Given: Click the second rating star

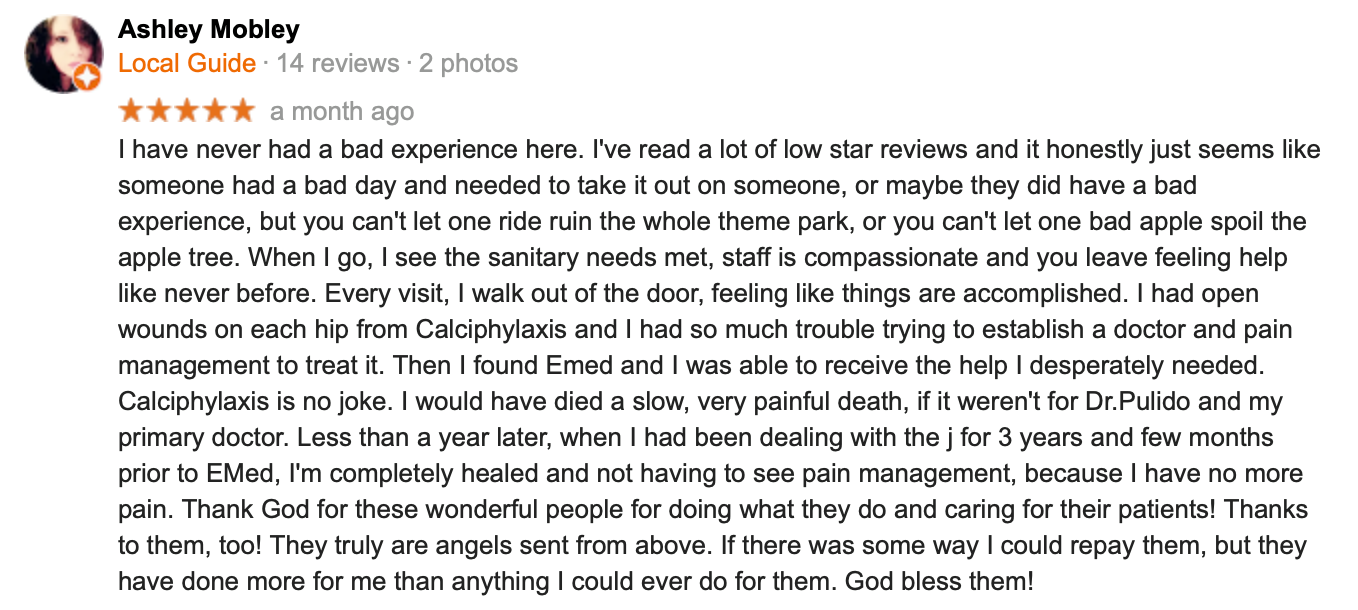Looking at the screenshot, I should 159,110.
